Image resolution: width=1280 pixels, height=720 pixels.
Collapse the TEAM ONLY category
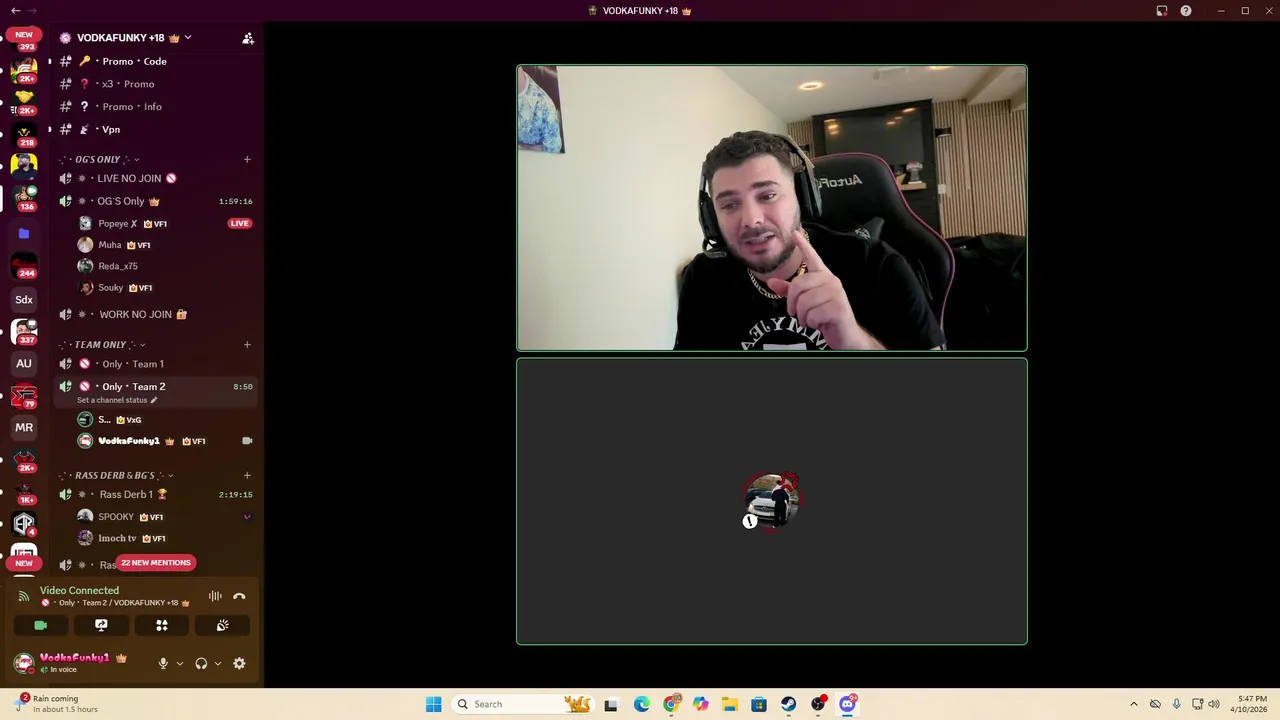[142, 345]
